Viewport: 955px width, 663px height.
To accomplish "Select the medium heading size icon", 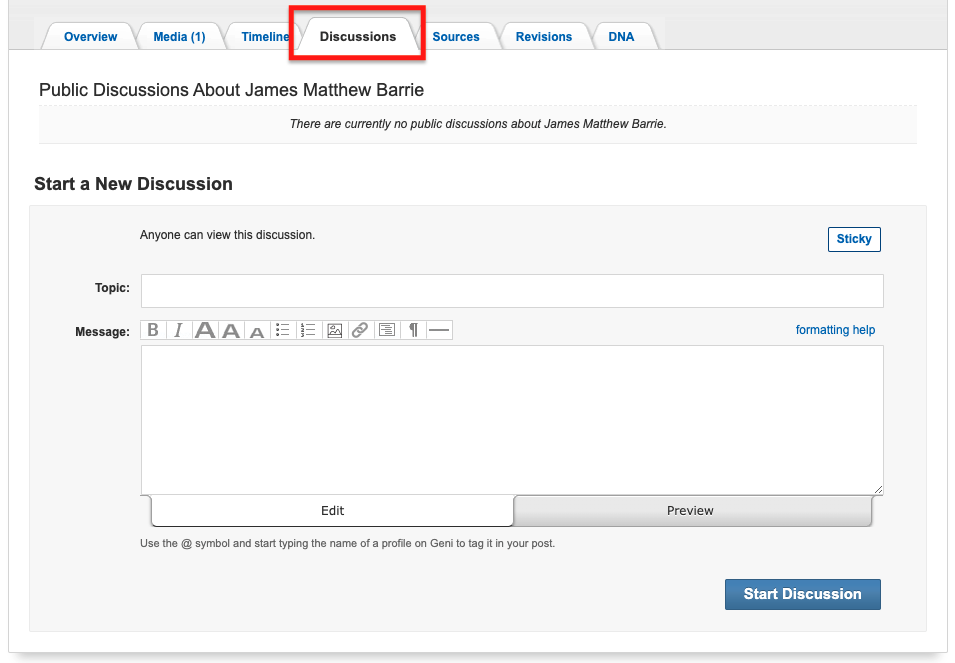I will pos(231,330).
